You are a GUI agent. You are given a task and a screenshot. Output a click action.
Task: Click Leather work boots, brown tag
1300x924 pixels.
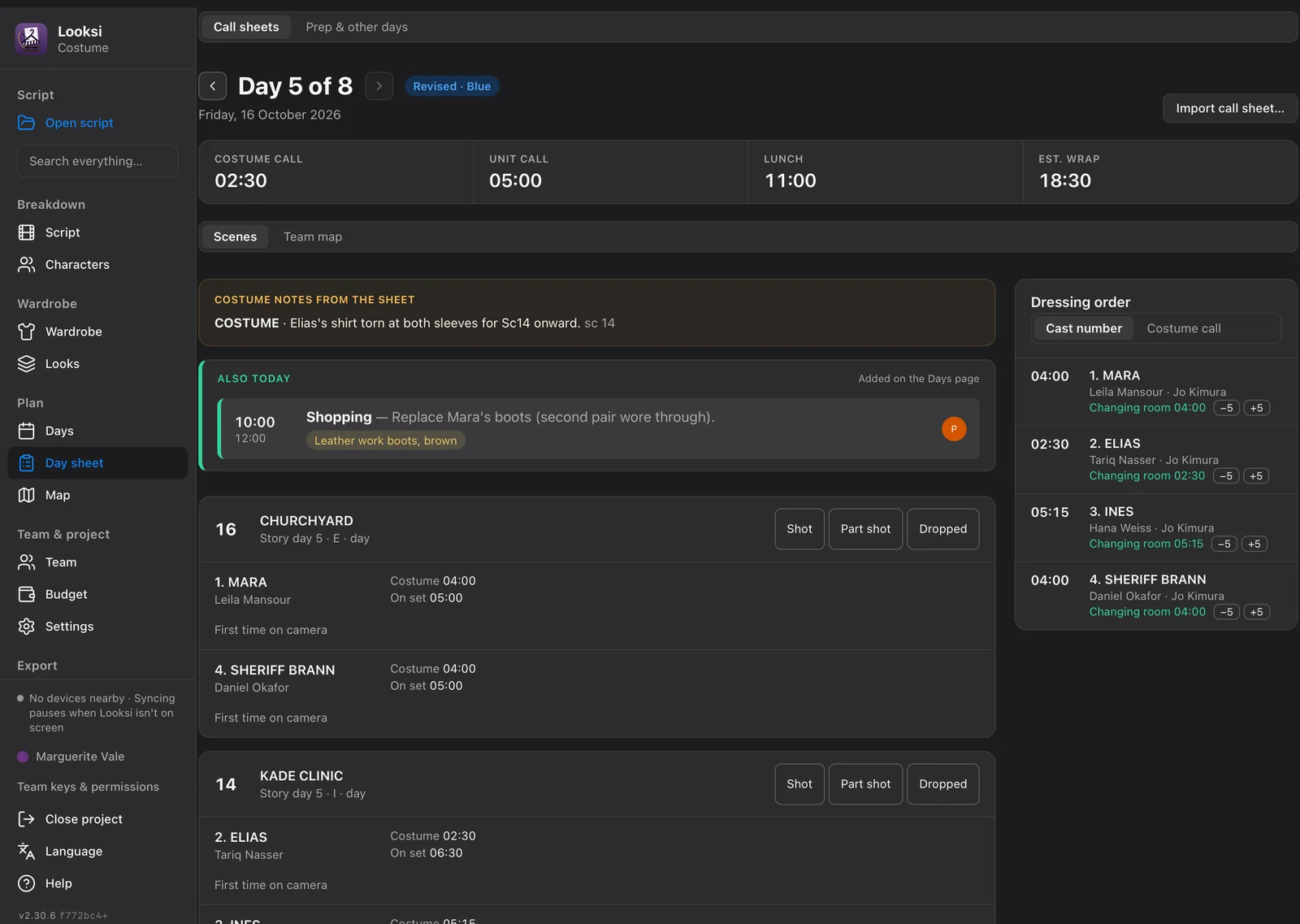(385, 440)
